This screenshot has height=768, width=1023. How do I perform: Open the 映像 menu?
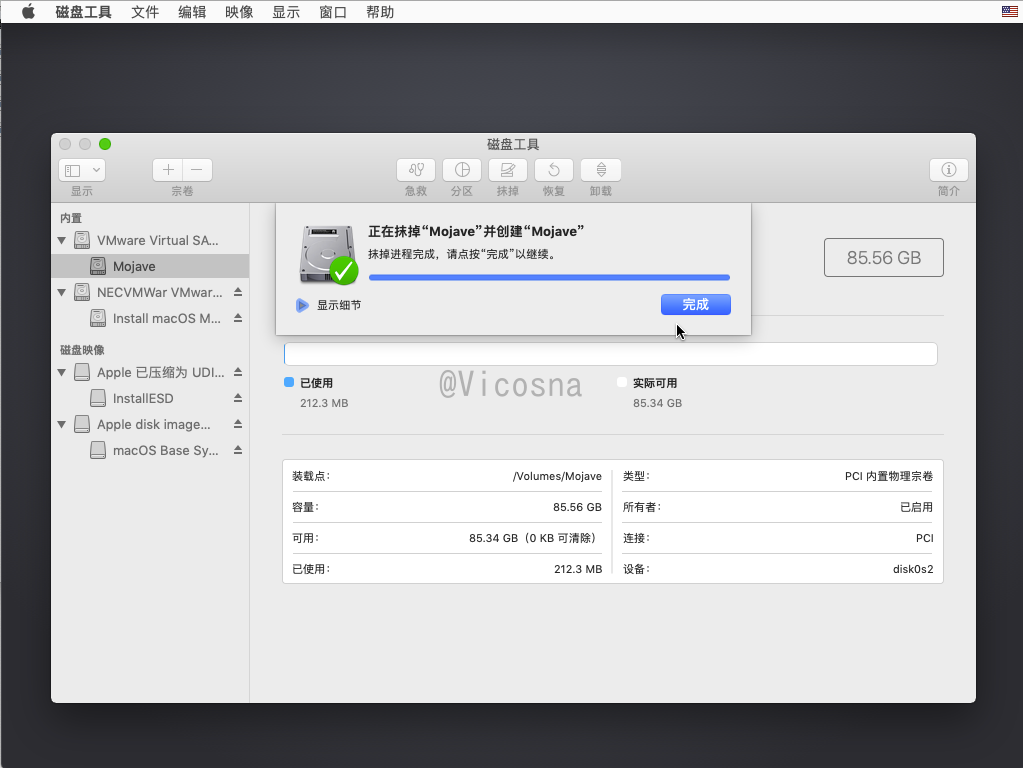239,12
